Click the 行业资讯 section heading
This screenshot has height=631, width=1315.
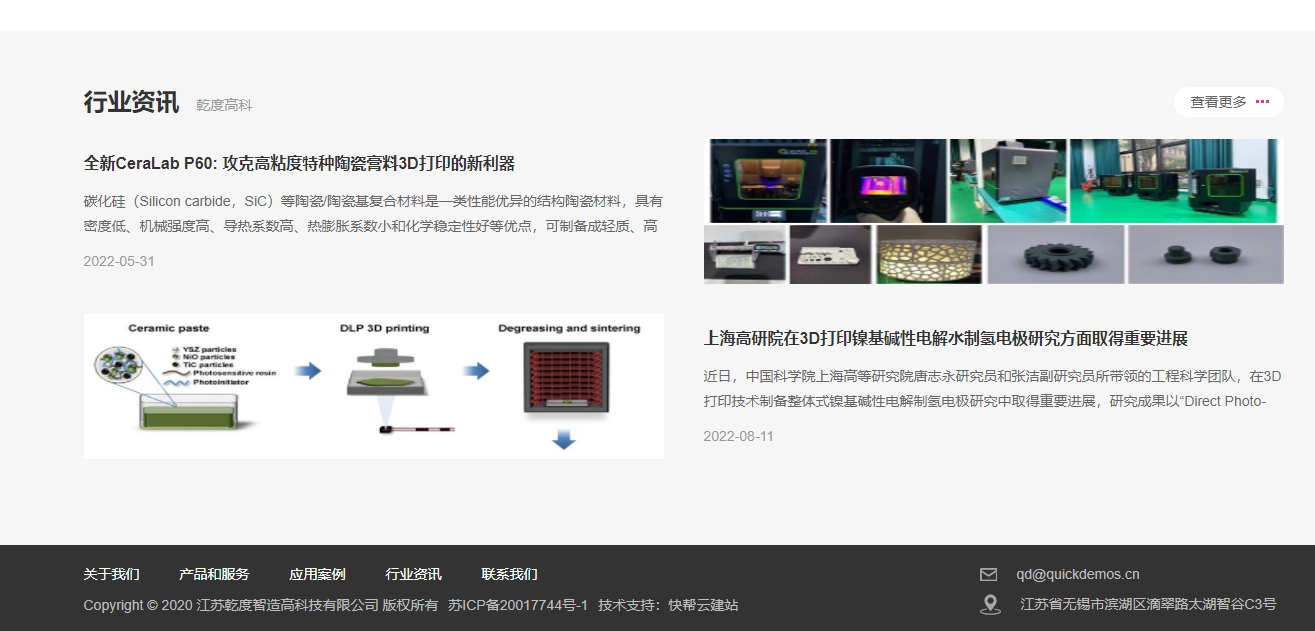[130, 101]
